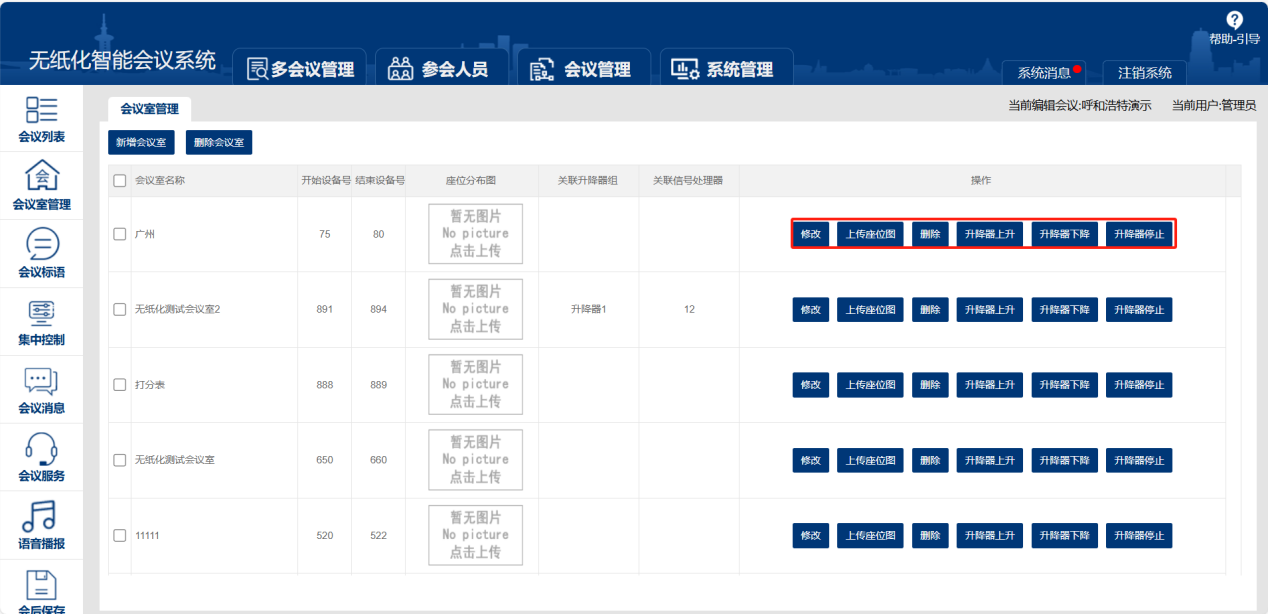Click the room name 广州
This screenshot has width=1268, height=614.
pos(144,234)
